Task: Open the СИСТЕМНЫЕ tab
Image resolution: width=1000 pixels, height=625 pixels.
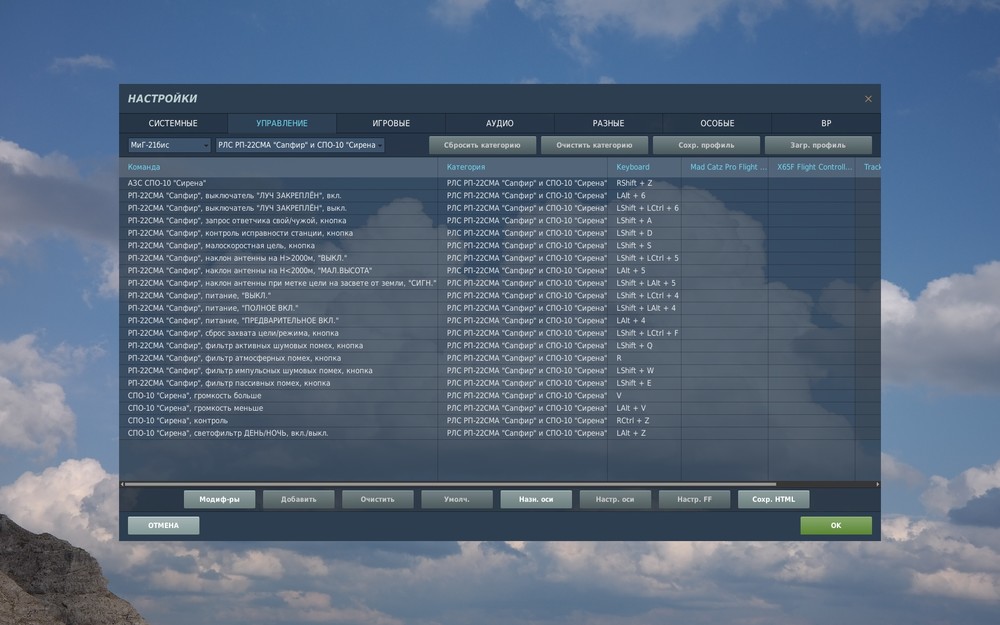Action: point(173,123)
